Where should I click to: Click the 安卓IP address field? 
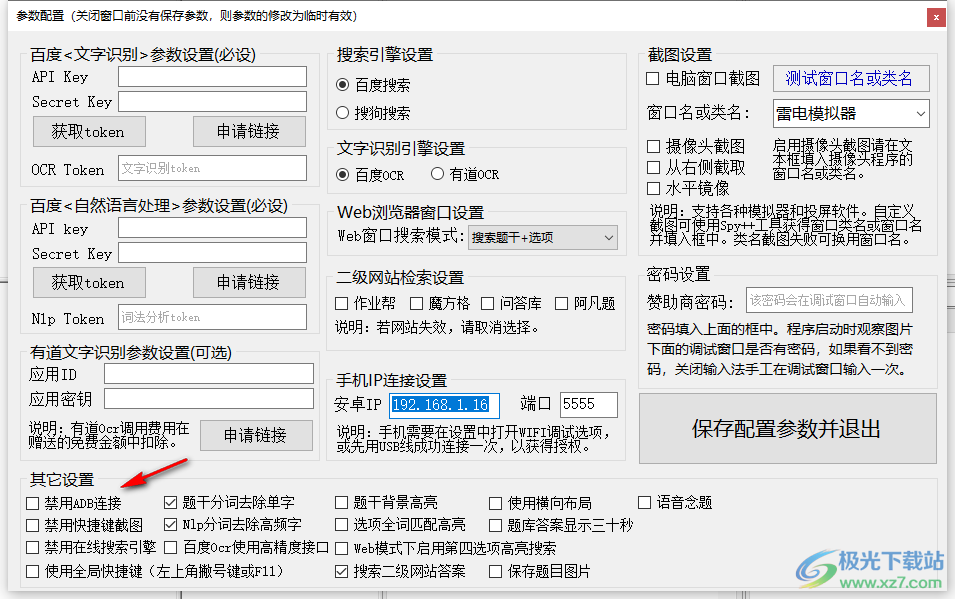click(445, 405)
